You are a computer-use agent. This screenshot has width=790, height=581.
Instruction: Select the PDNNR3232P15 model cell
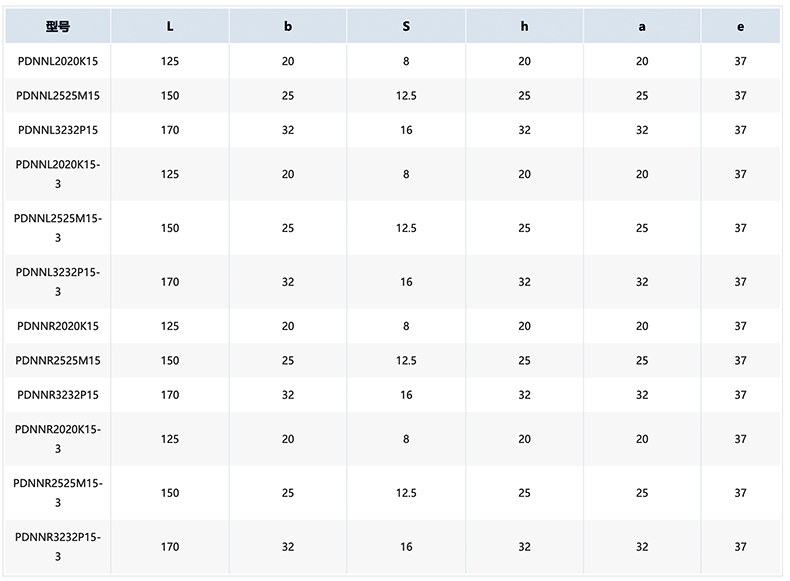(x=58, y=395)
